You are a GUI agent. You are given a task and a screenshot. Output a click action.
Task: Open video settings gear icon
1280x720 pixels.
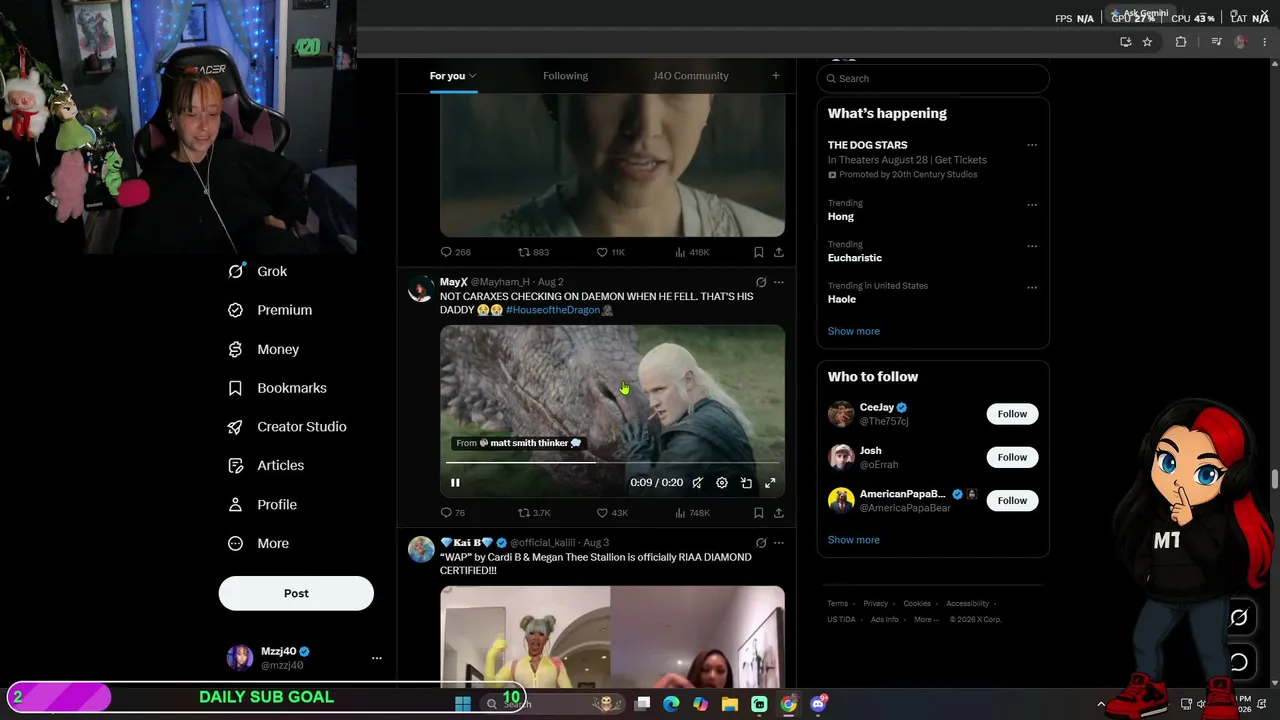[x=722, y=483]
